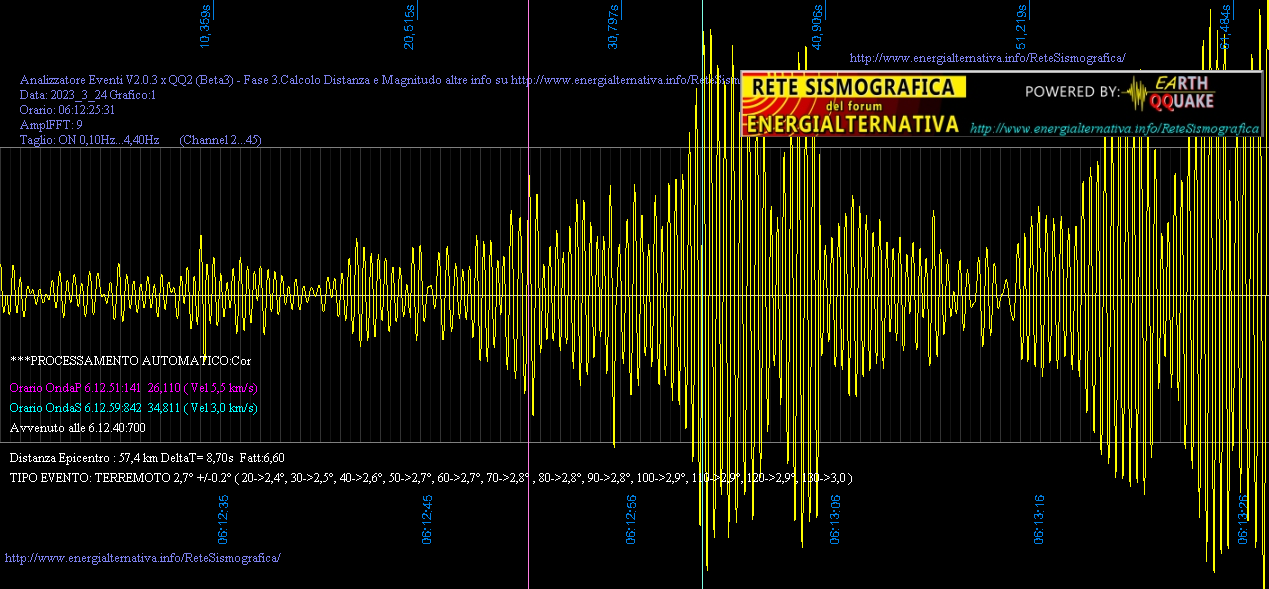Select the 20,615s elapsed time label
This screenshot has width=1269, height=589.
coord(410,26)
